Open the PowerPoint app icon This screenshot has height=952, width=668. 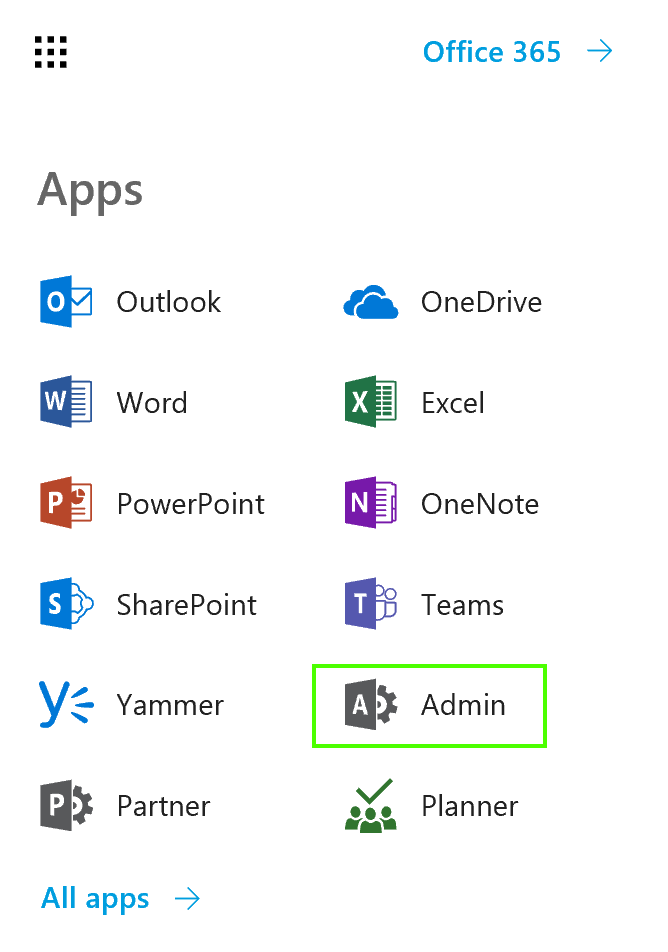(66, 503)
